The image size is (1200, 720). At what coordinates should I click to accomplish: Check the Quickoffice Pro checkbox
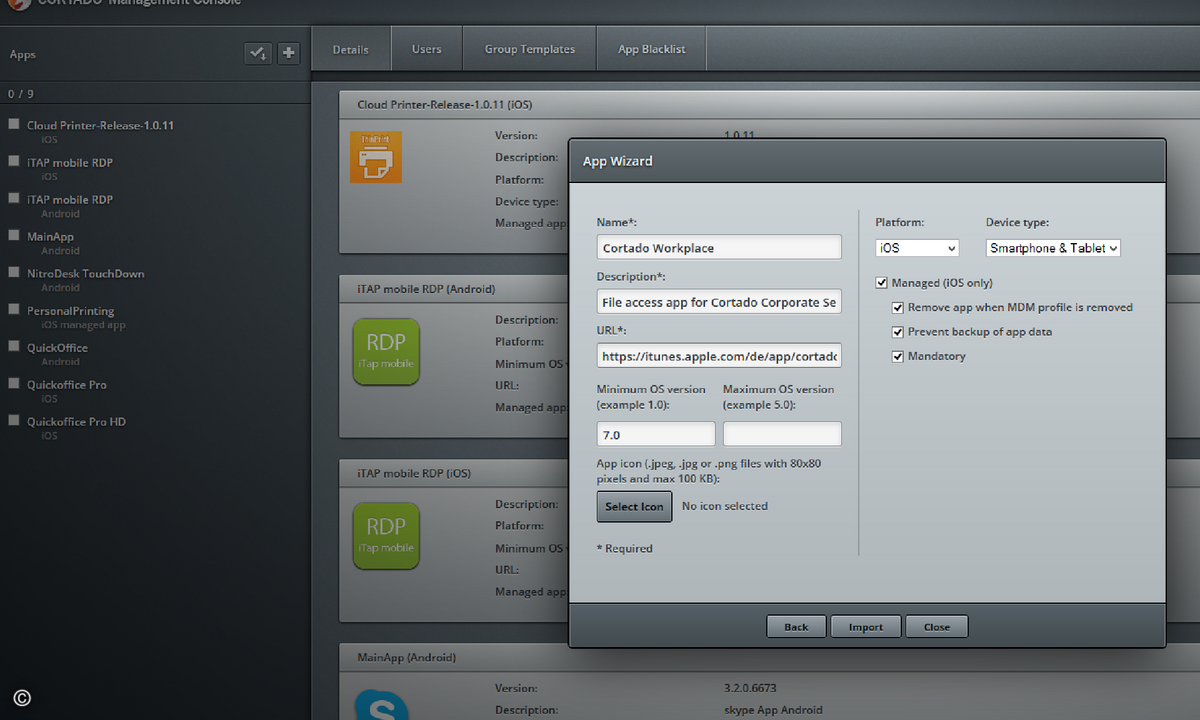pos(14,383)
